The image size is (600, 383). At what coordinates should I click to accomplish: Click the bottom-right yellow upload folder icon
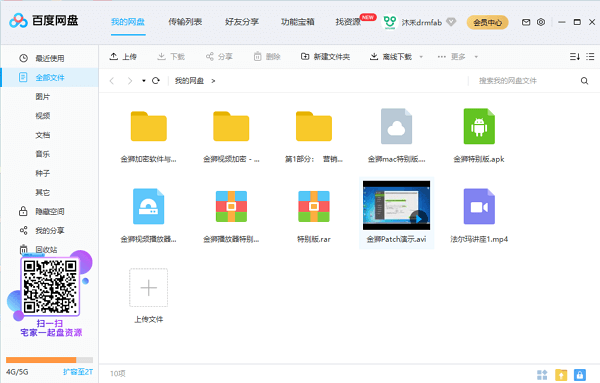pos(561,374)
